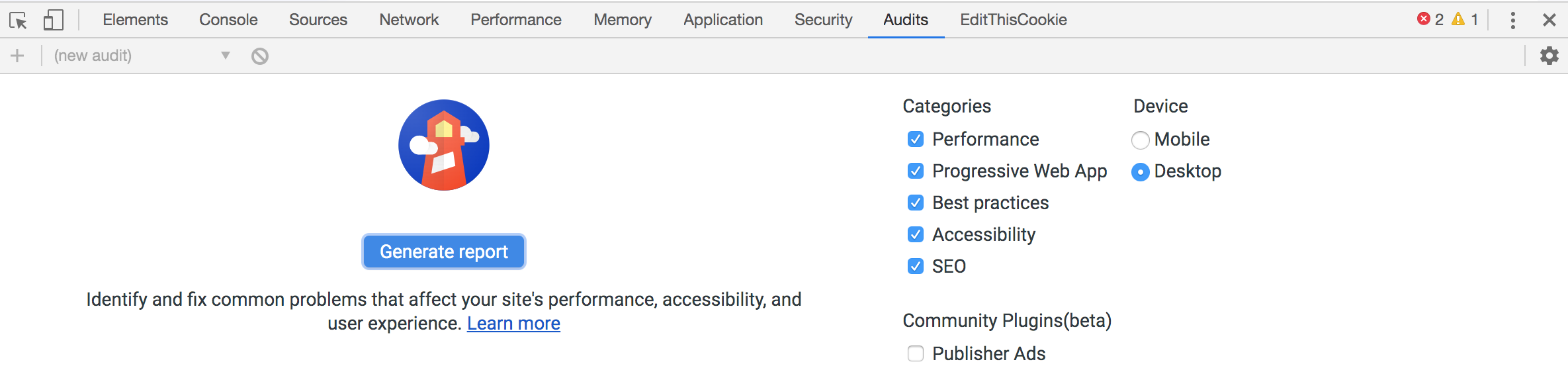Click the clear all (circle-slash) icon

[x=260, y=56]
